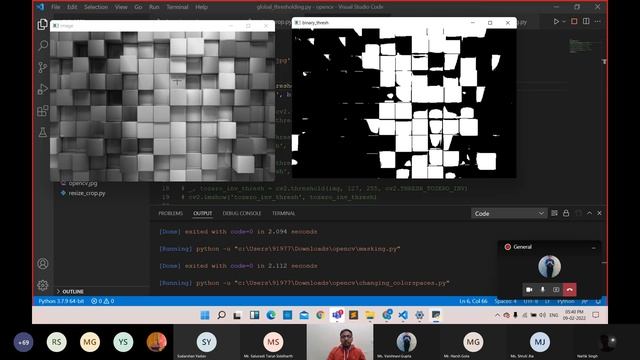Open the Source Control view
Screen dimensions: 640x360
[x=42, y=67]
